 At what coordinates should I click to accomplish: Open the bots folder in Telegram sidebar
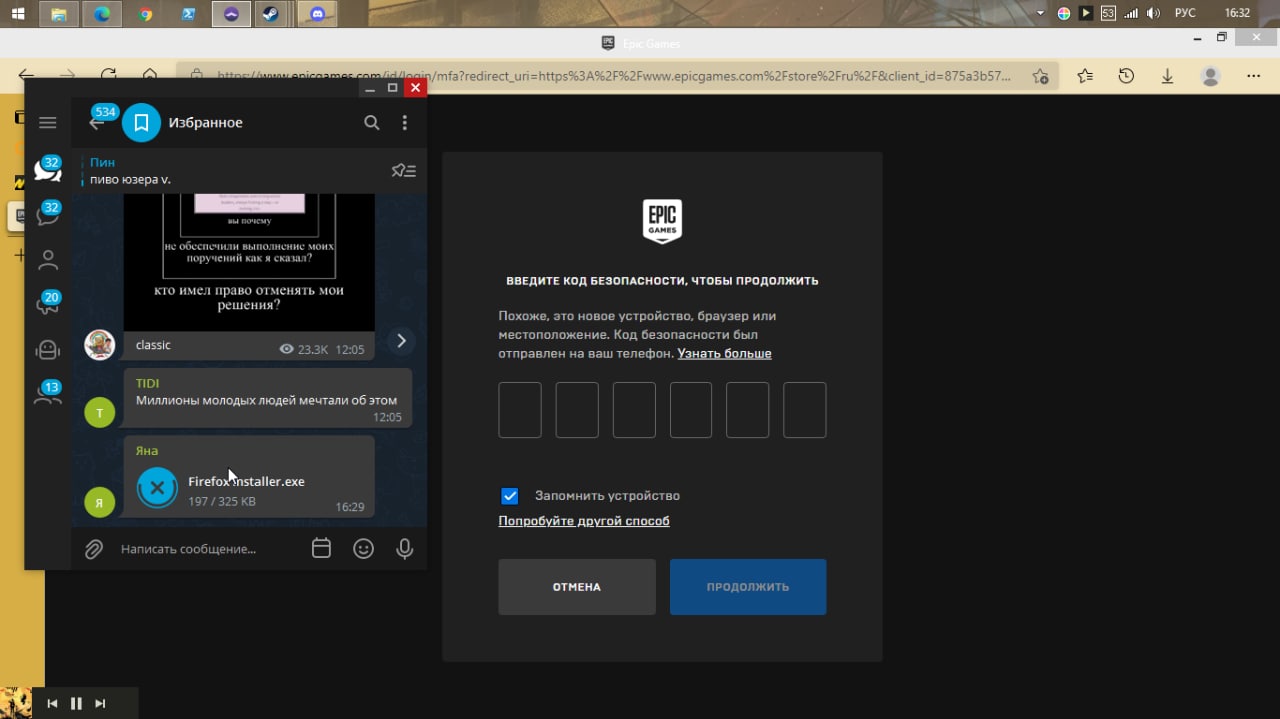pos(47,349)
